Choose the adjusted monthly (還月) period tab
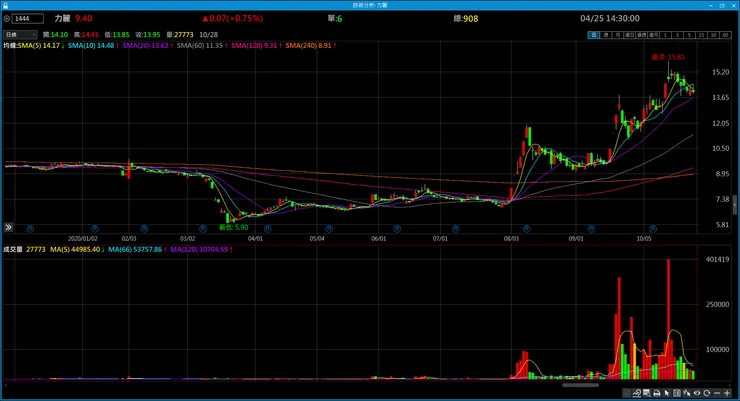 click(654, 35)
